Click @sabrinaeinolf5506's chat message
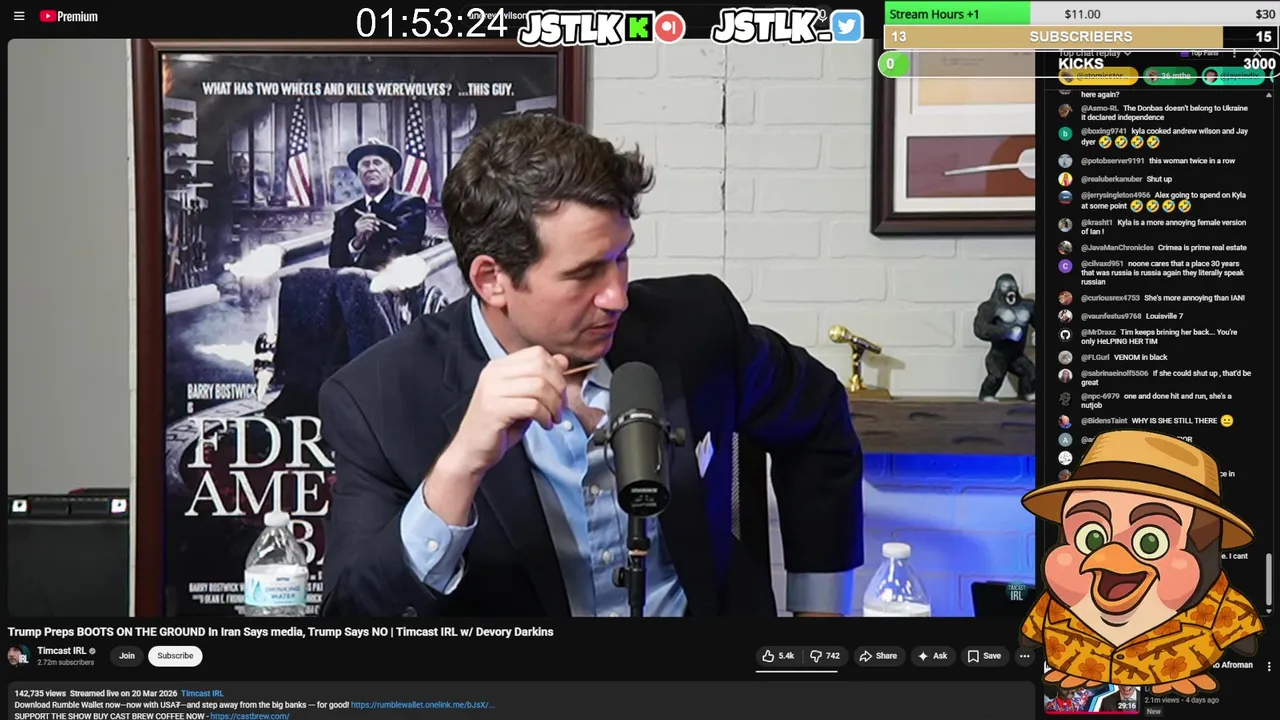 [1166, 377]
